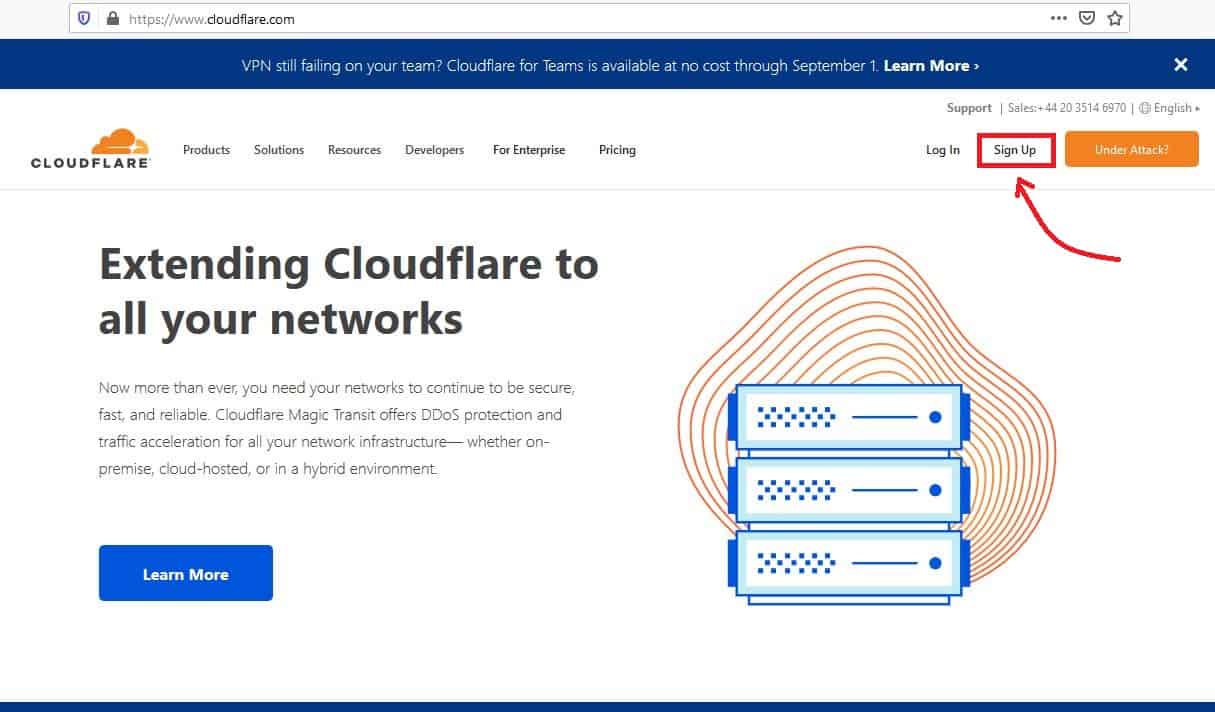Image resolution: width=1215 pixels, height=712 pixels.
Task: Go to the Pricing page
Action: pyautogui.click(x=617, y=150)
